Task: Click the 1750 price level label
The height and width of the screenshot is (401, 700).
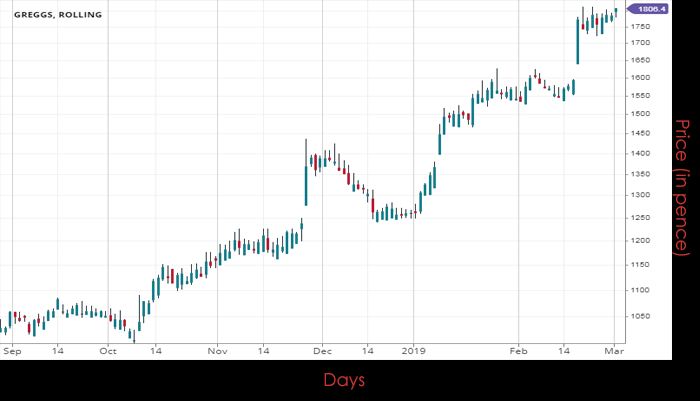Action: click(x=642, y=42)
